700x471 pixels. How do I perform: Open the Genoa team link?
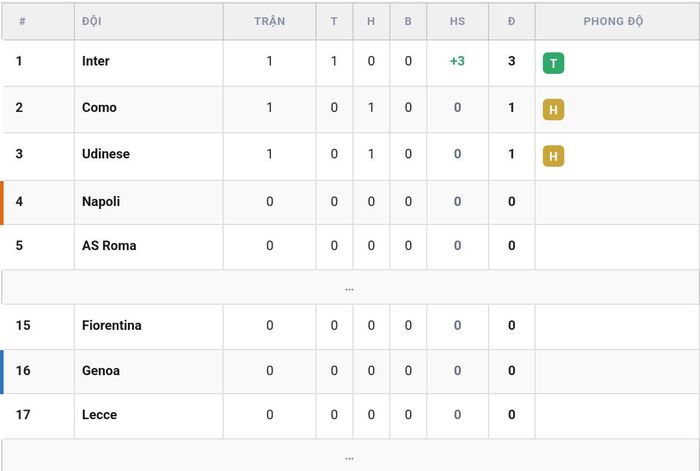point(101,371)
